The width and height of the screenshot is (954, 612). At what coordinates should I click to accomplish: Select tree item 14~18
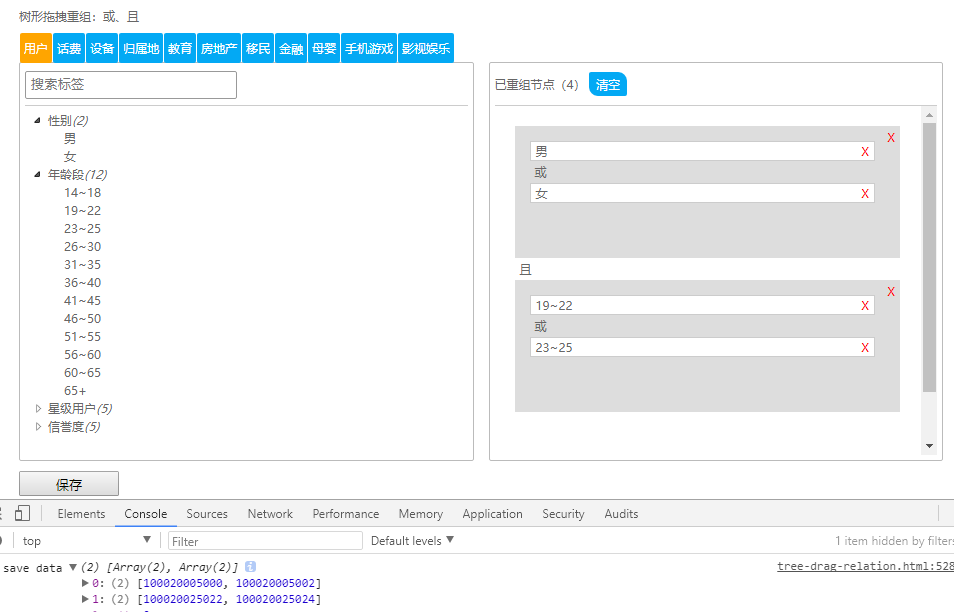pyautogui.click(x=83, y=193)
